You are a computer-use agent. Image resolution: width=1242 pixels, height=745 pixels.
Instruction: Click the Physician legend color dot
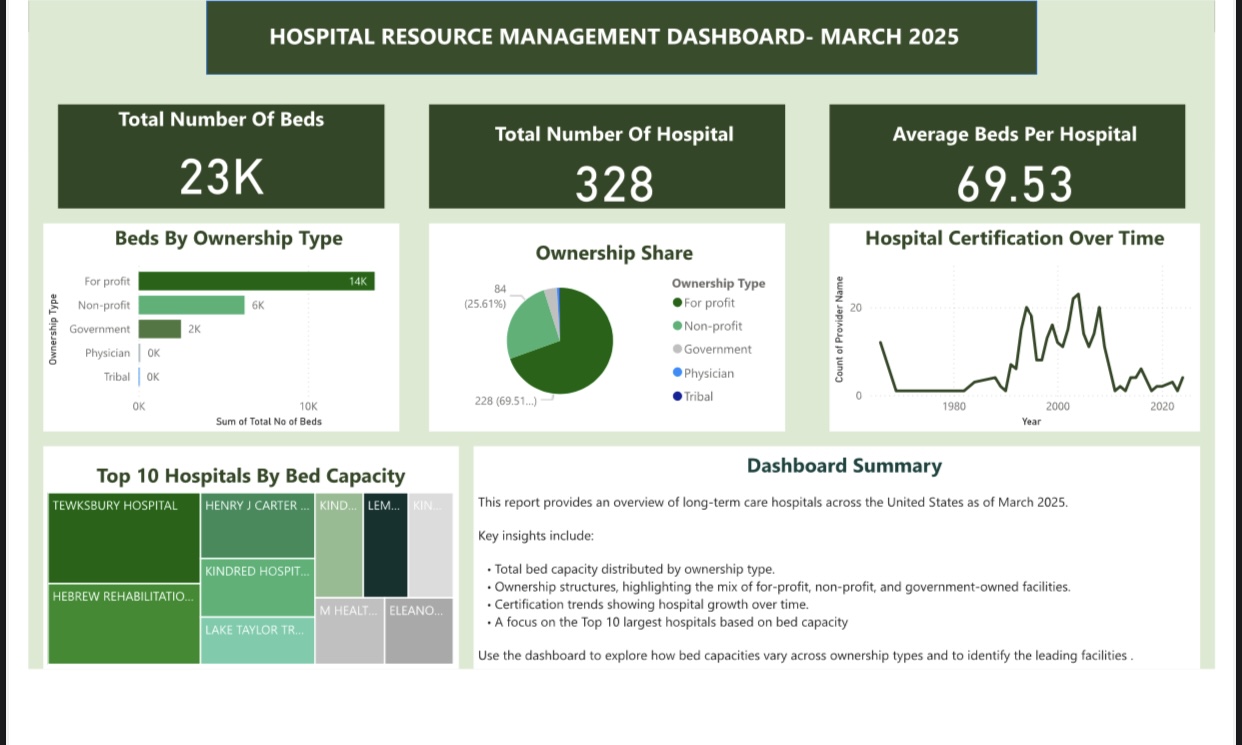coord(677,373)
